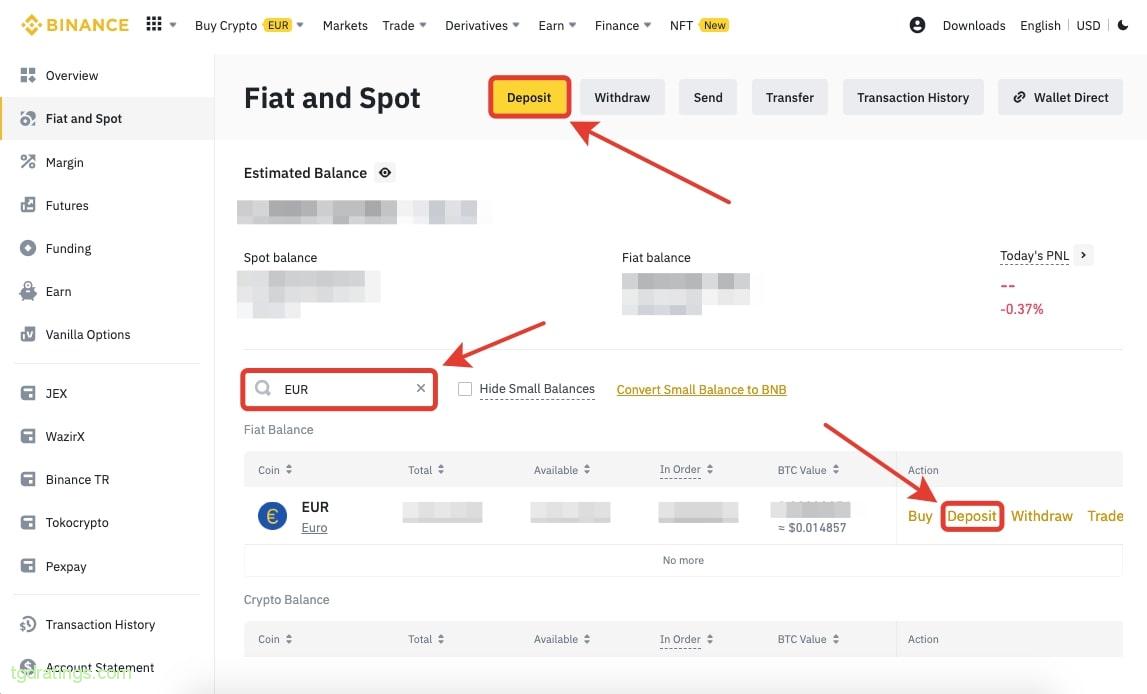Click the Binance logo
The image size is (1147, 694).
(75, 25)
